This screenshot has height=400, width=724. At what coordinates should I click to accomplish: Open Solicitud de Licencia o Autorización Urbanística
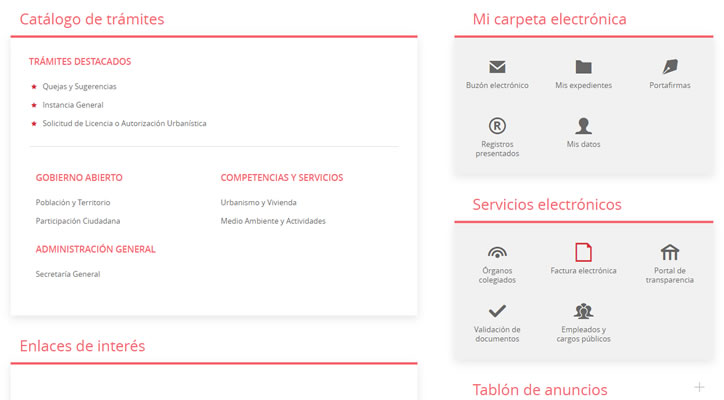[124, 123]
